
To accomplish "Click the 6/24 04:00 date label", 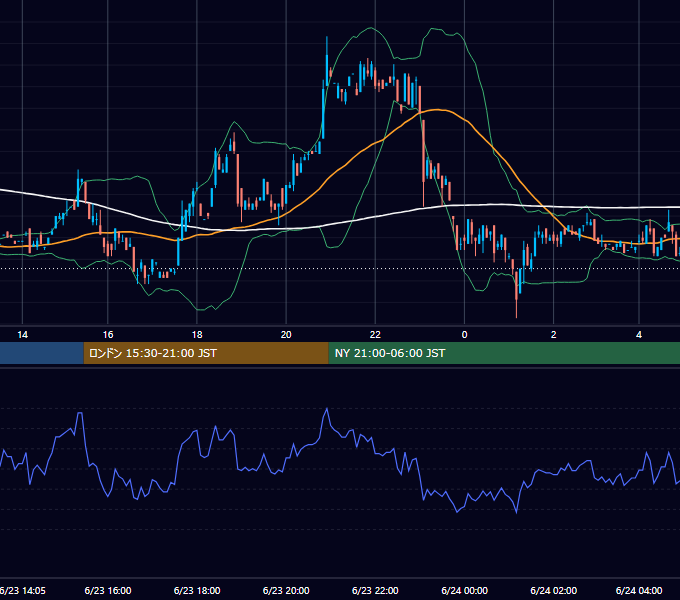I will [x=639, y=590].
